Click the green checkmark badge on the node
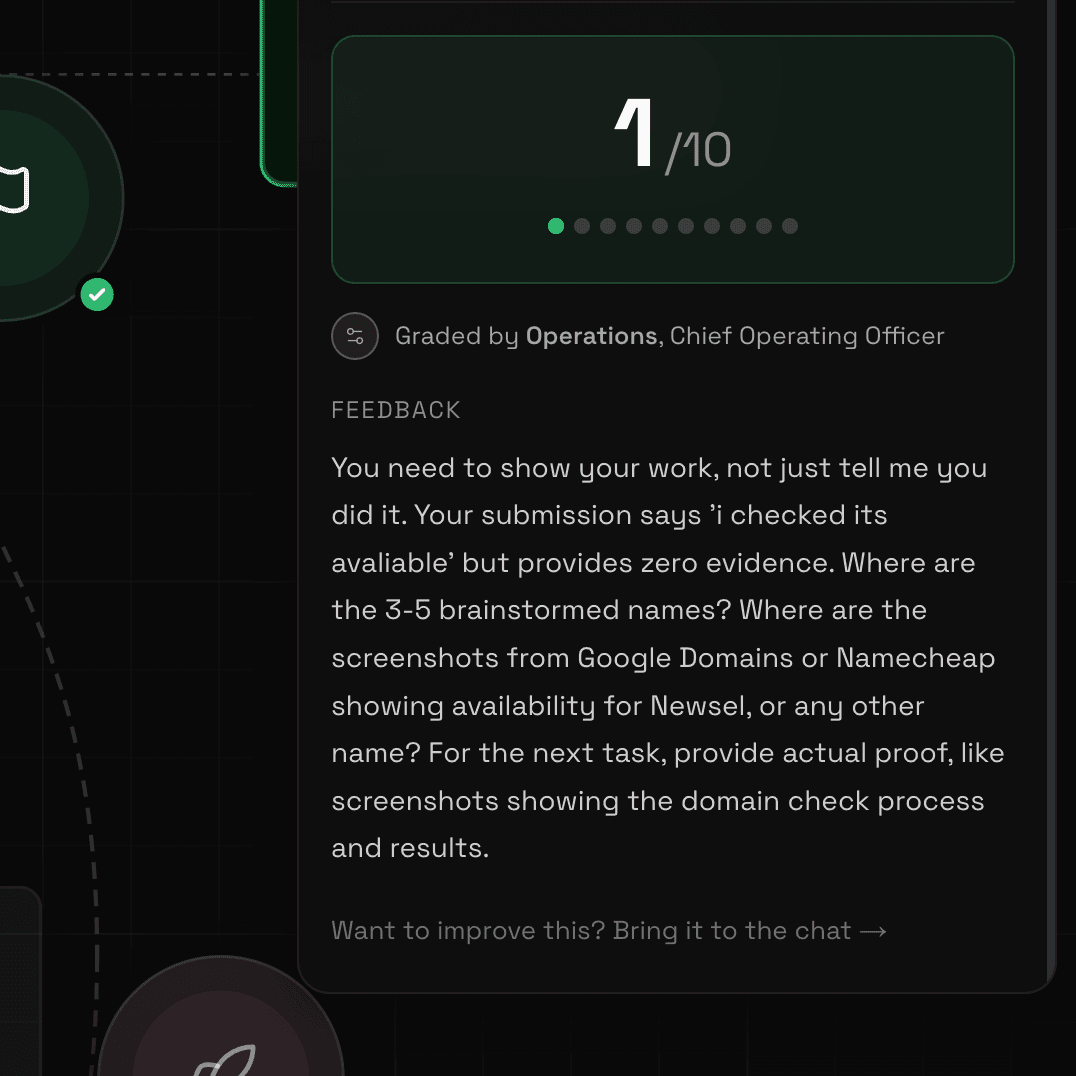 tap(97, 295)
